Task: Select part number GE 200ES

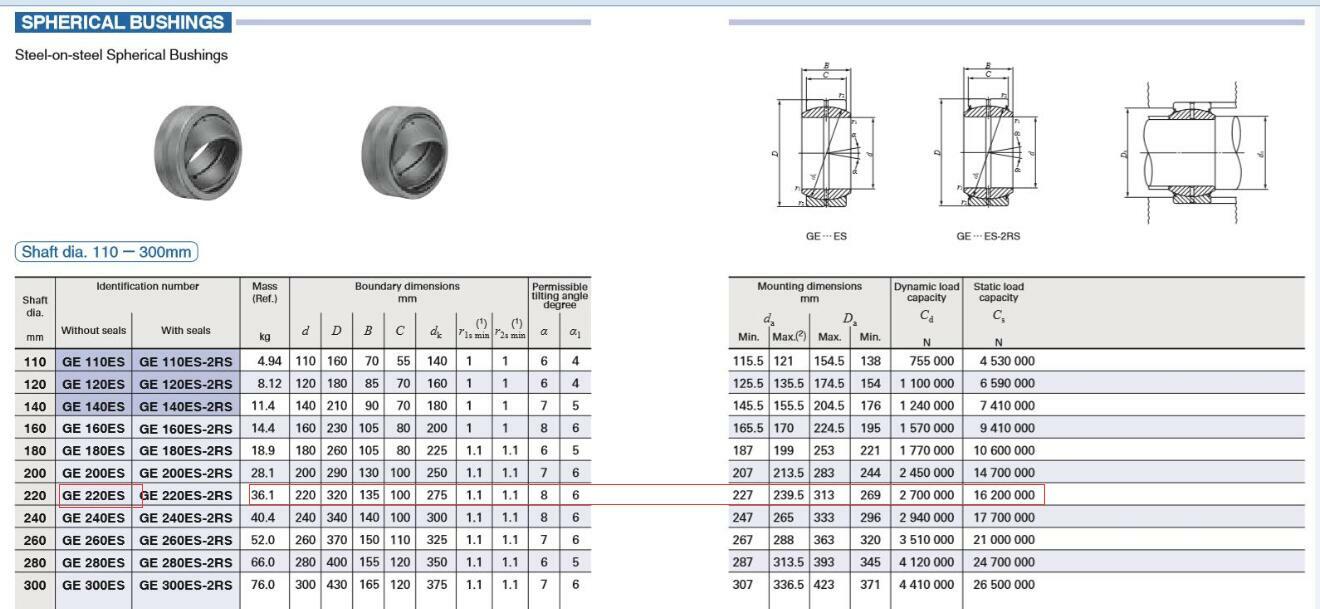Action: pyautogui.click(x=94, y=473)
